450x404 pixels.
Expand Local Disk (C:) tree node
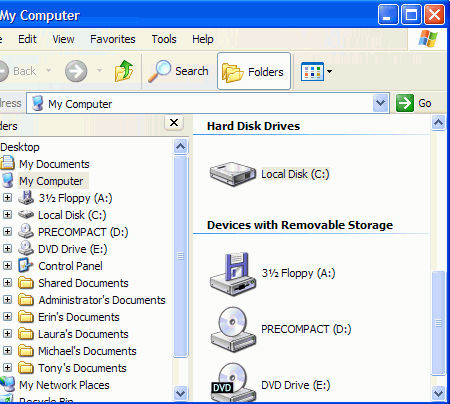(7, 215)
